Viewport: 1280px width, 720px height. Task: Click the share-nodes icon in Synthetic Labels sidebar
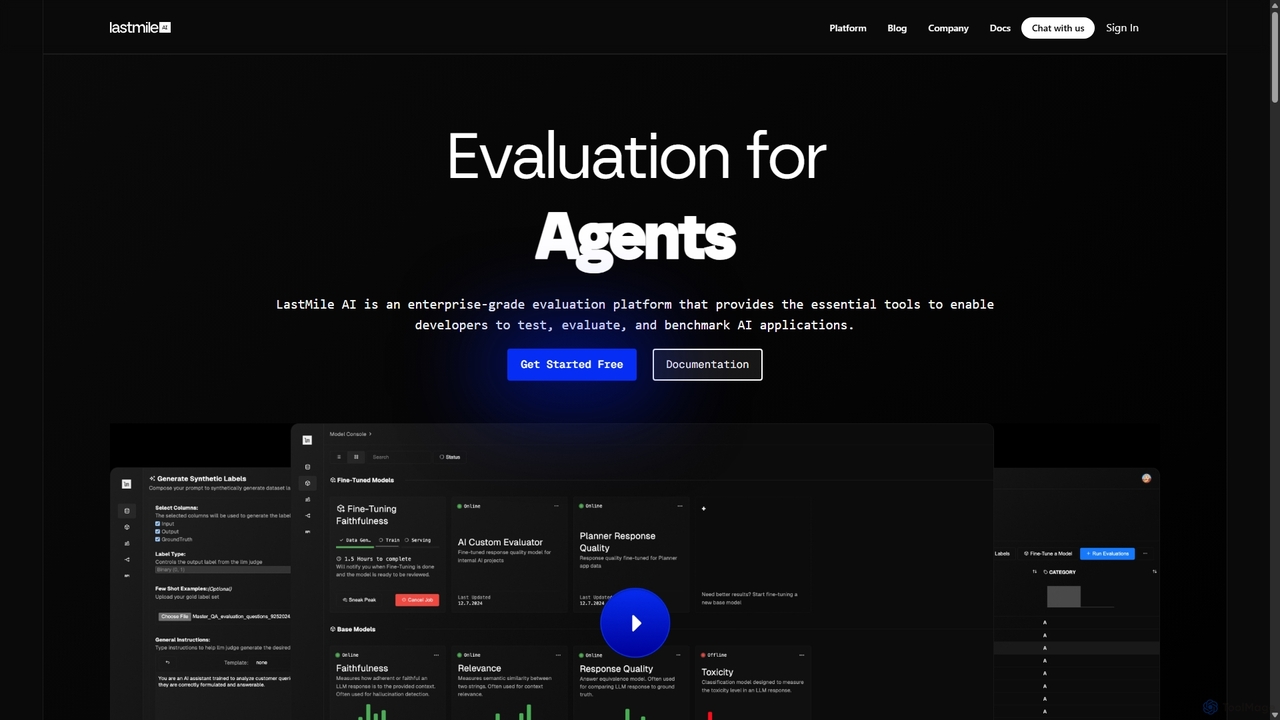127,560
